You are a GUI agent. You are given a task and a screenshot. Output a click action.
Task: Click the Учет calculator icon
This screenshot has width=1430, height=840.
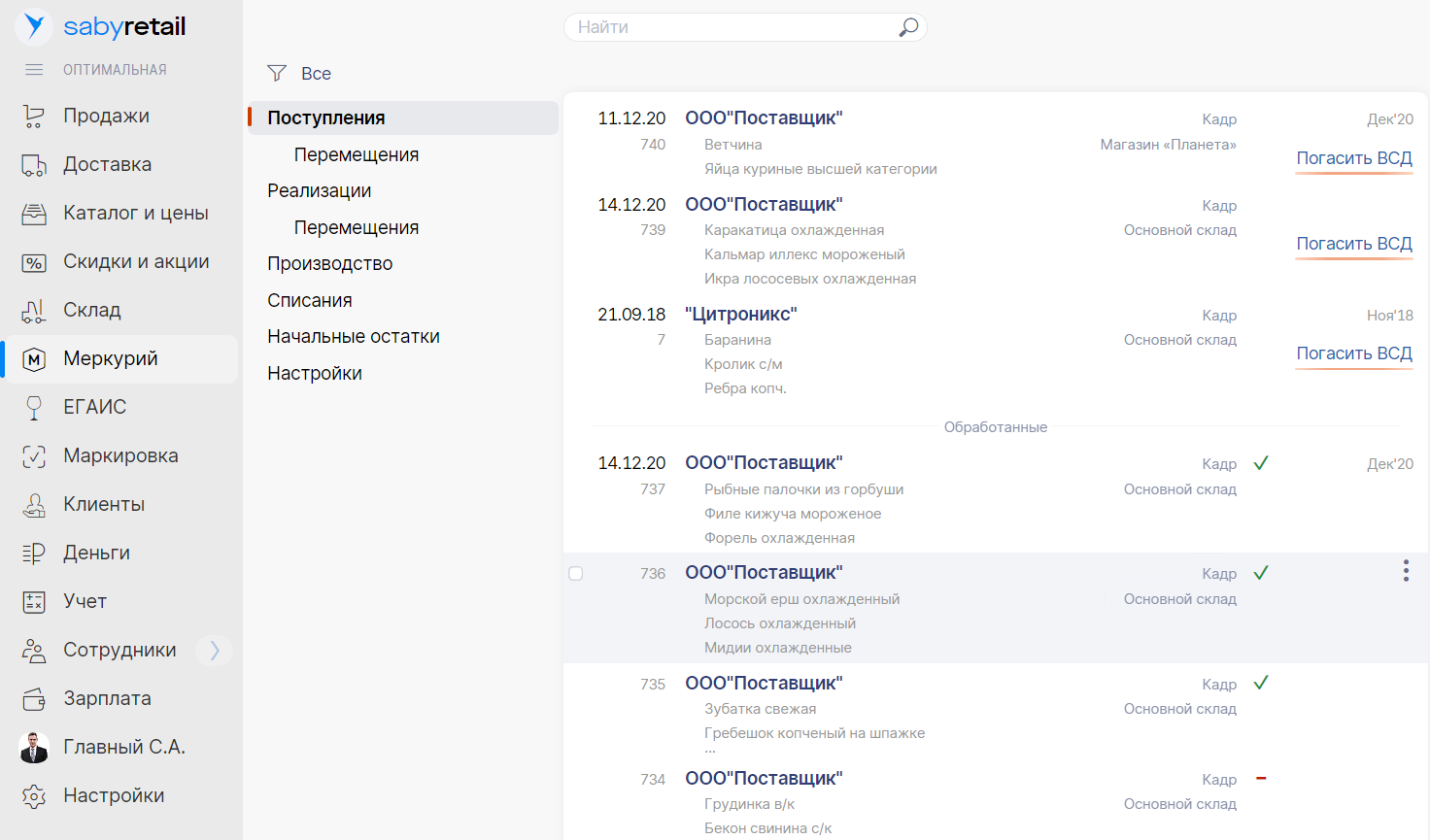click(x=34, y=602)
